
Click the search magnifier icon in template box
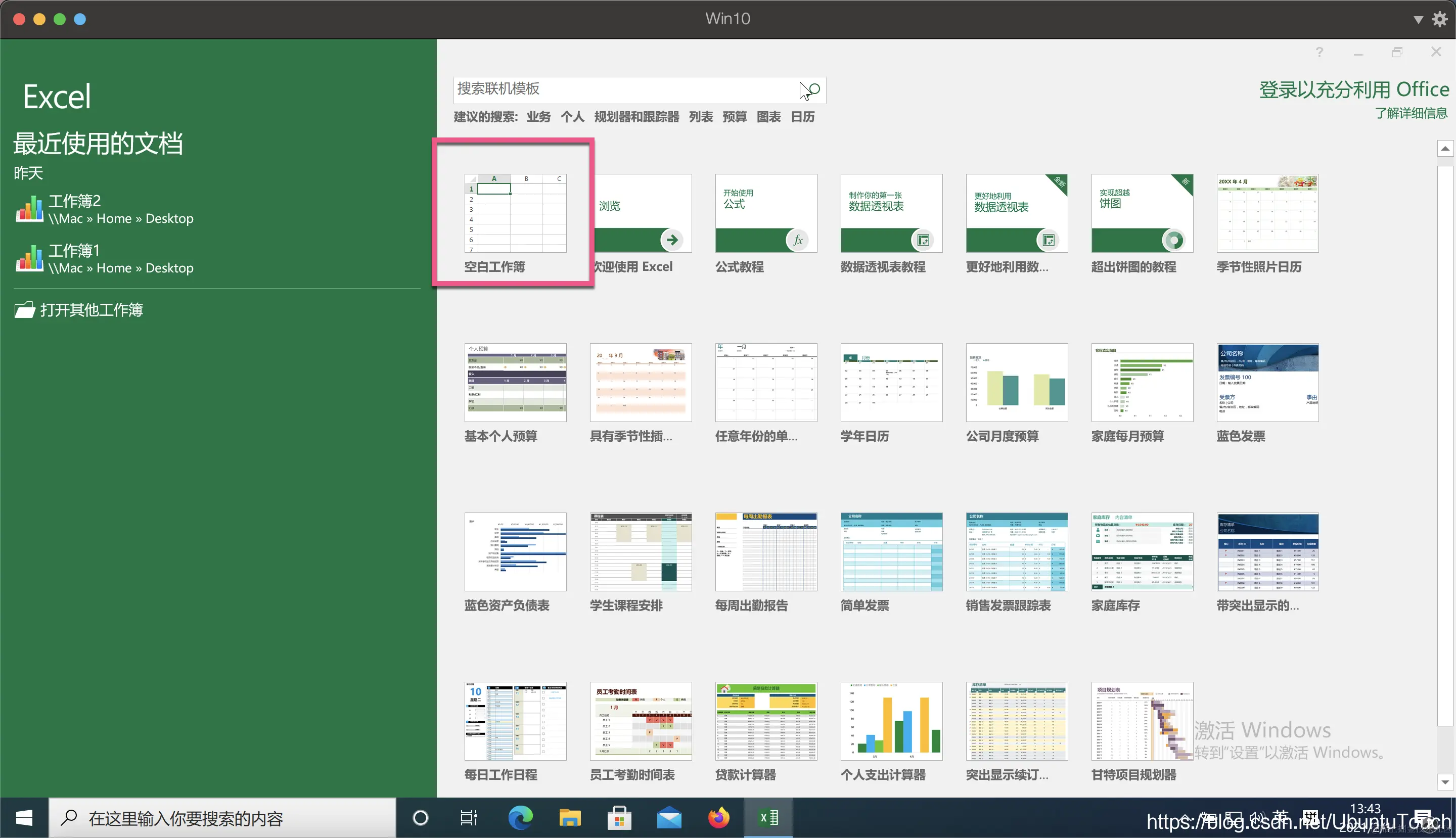813,89
